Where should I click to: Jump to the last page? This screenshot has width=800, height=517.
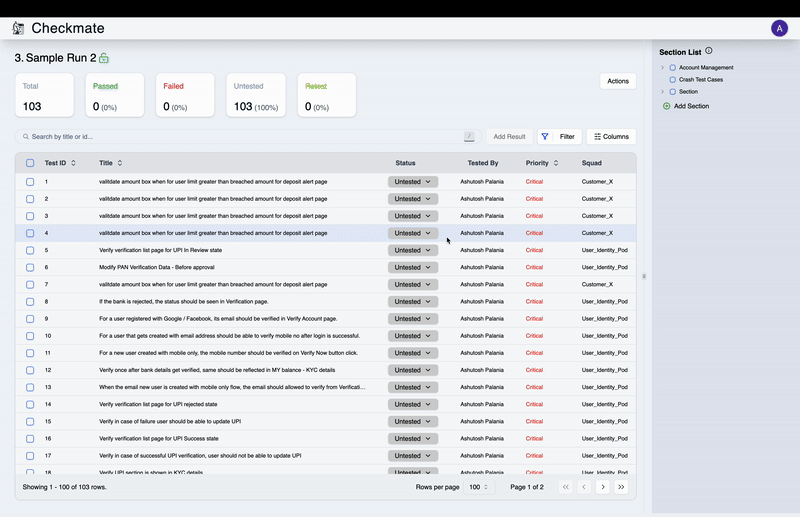click(x=622, y=487)
